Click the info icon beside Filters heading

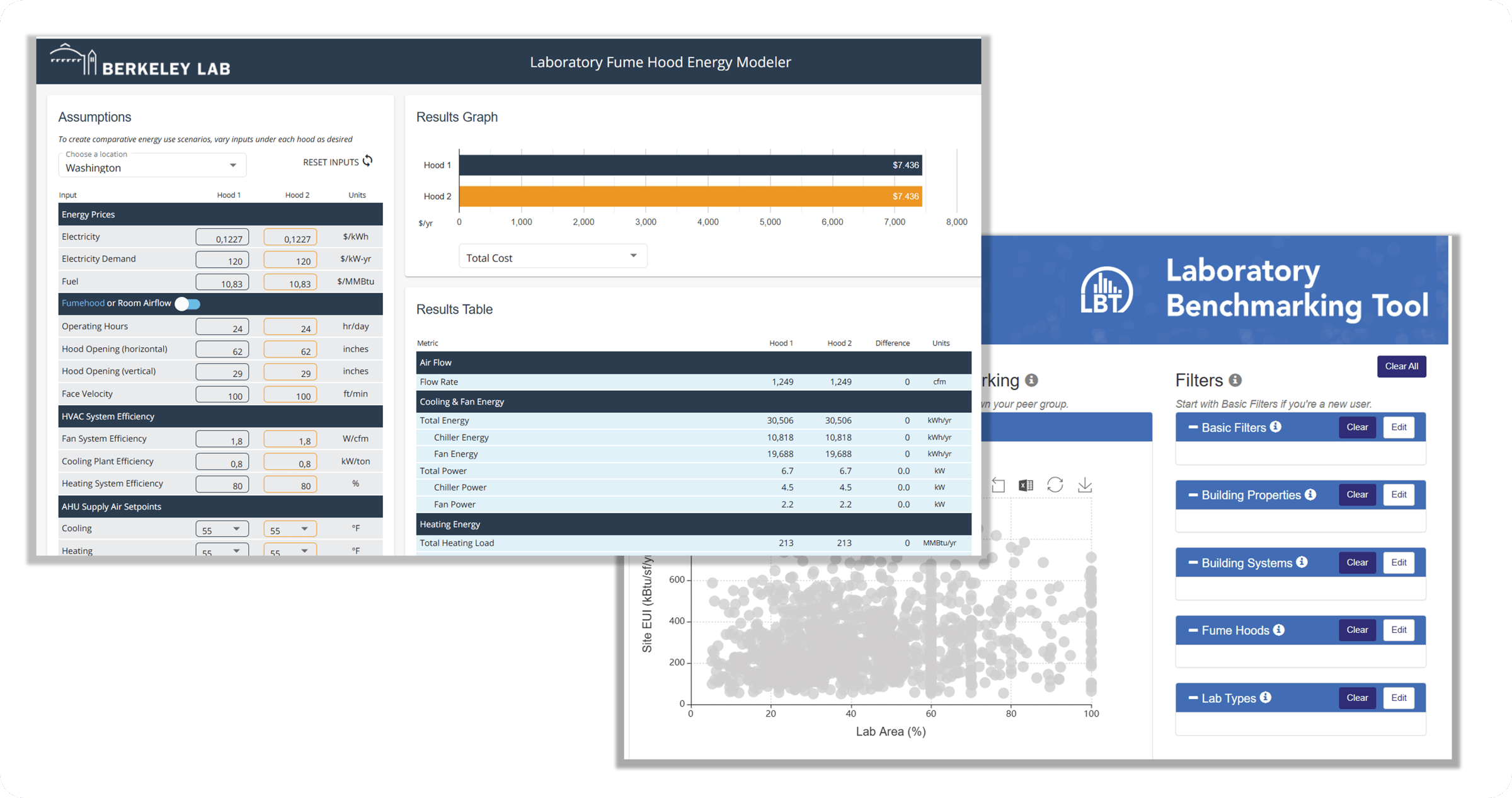(x=1235, y=380)
